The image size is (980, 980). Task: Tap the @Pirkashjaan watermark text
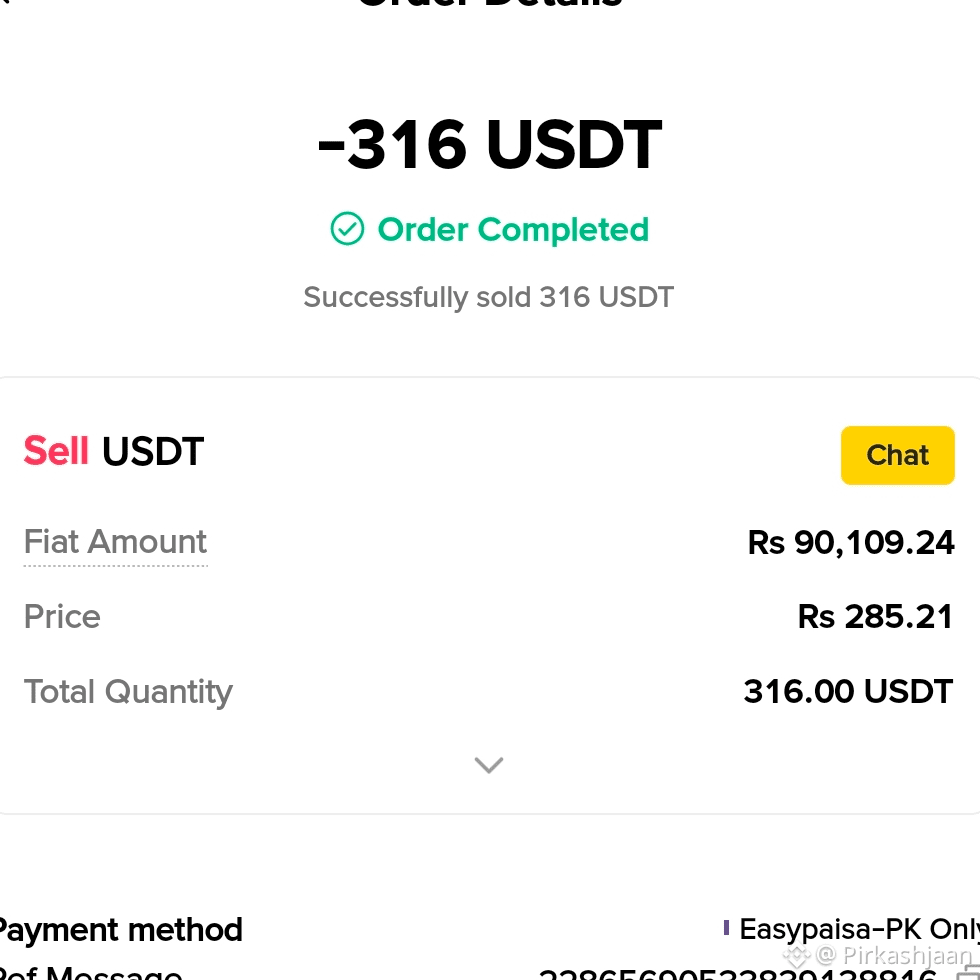pos(894,954)
